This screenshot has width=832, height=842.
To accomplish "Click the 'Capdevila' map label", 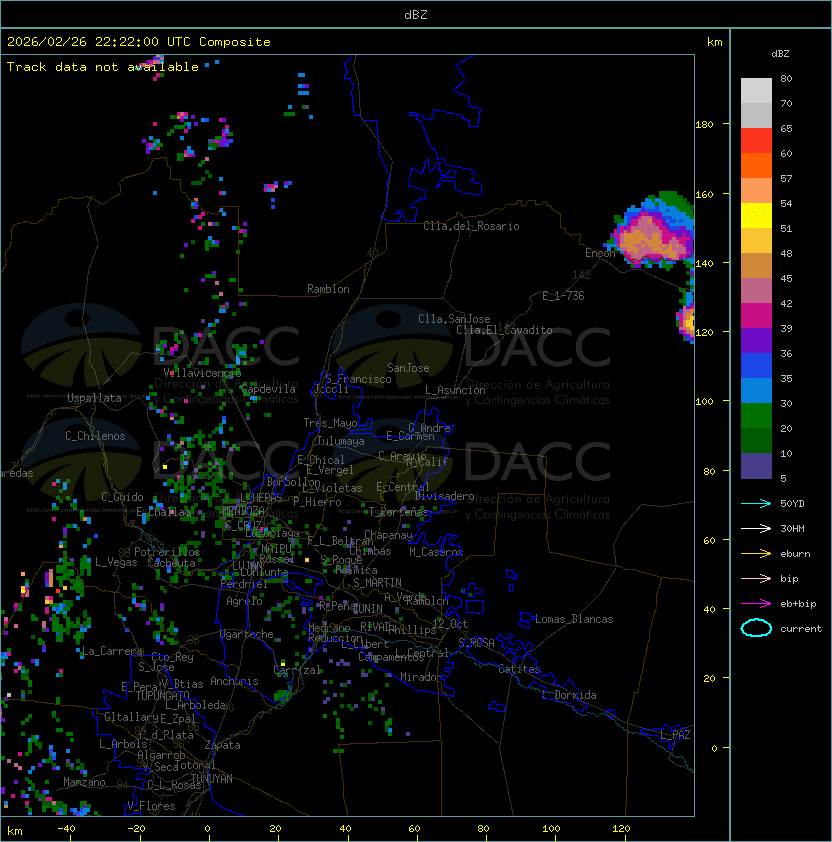I will [x=268, y=389].
